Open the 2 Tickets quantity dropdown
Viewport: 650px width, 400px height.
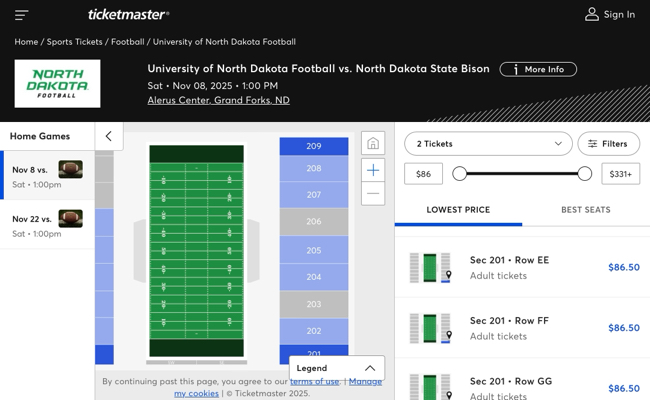point(488,144)
